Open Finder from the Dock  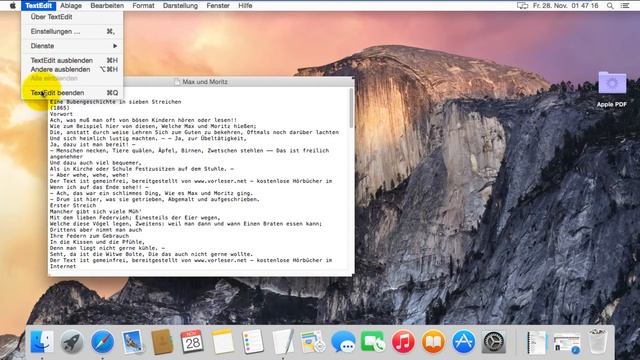point(42,342)
